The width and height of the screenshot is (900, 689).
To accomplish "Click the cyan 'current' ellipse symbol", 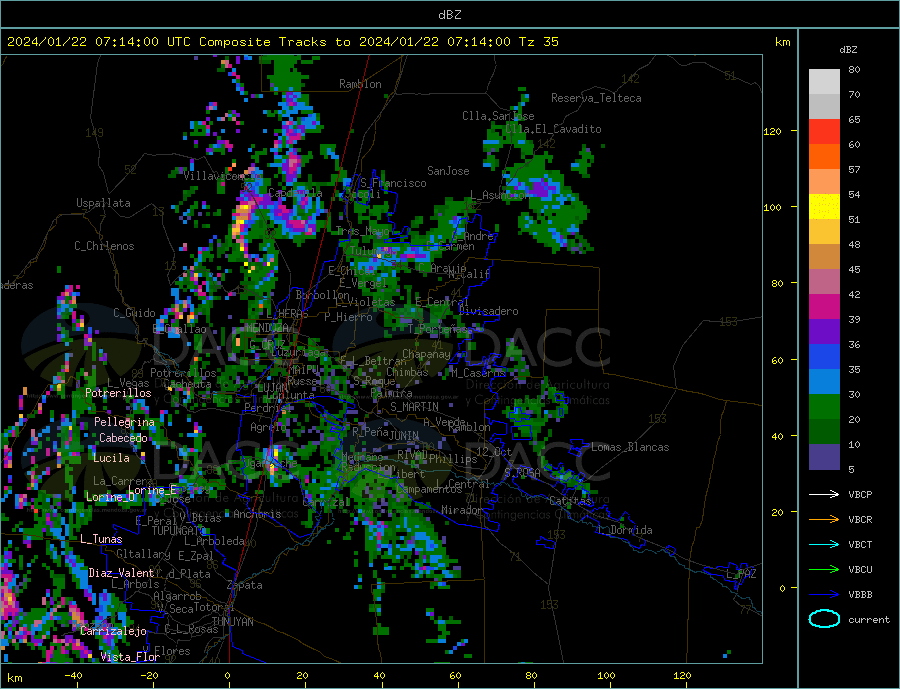I will [x=824, y=619].
